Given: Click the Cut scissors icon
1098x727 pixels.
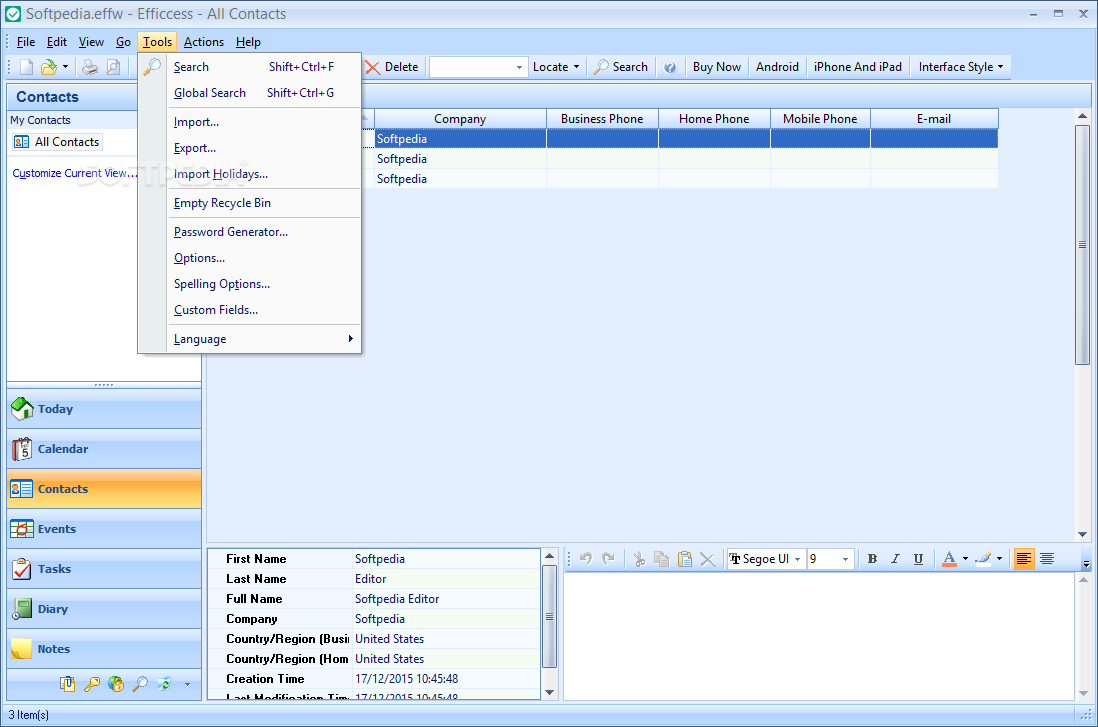Looking at the screenshot, I should pos(639,559).
